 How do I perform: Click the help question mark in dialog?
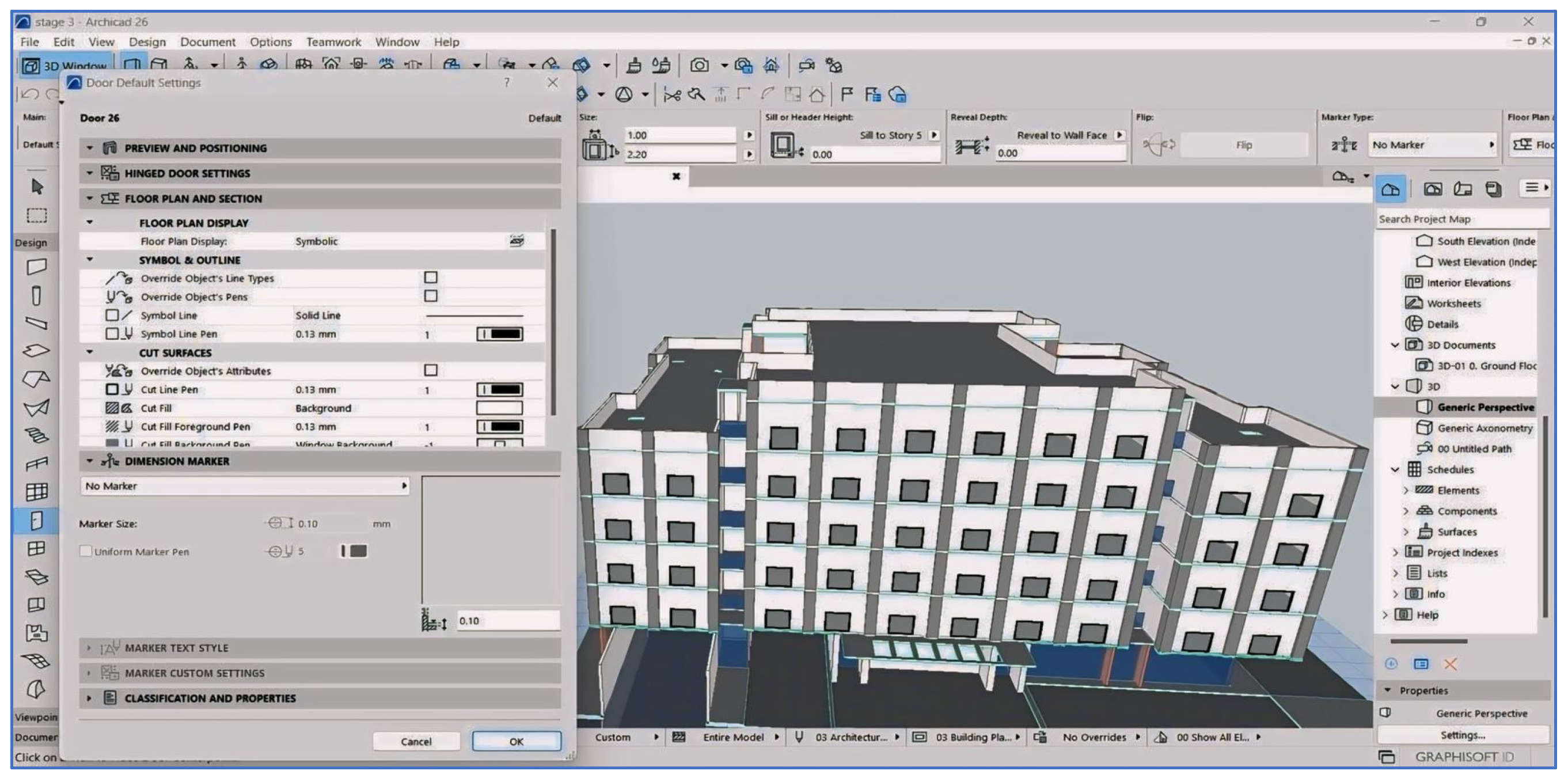(506, 82)
